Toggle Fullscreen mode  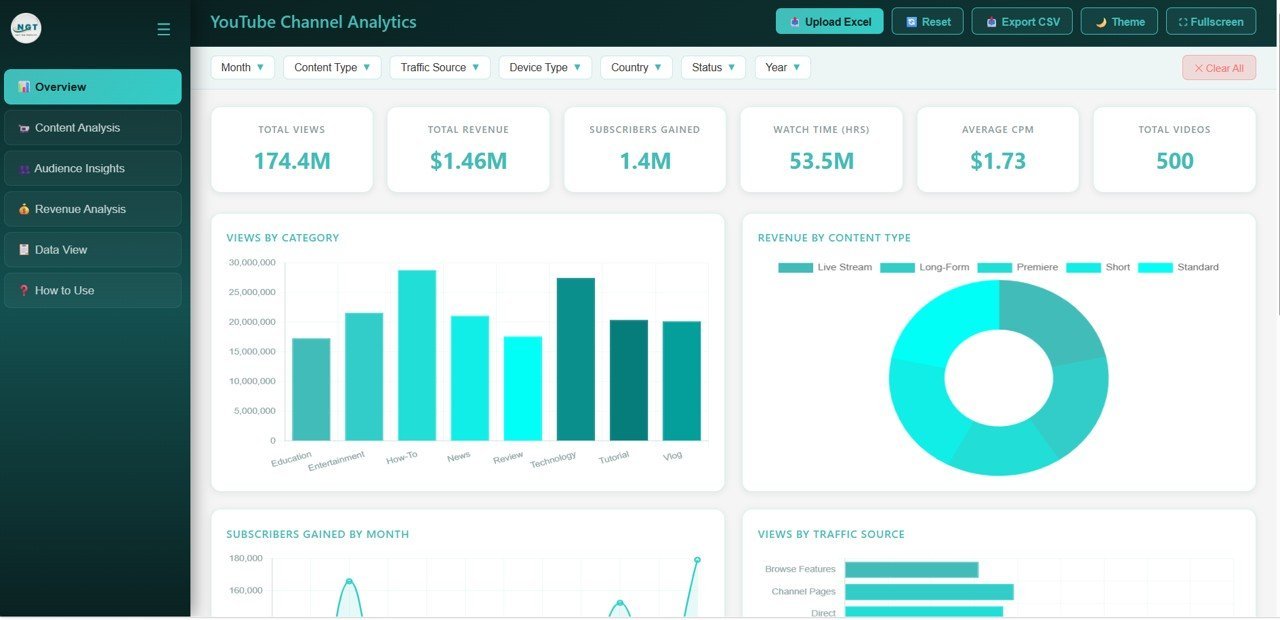1210,22
